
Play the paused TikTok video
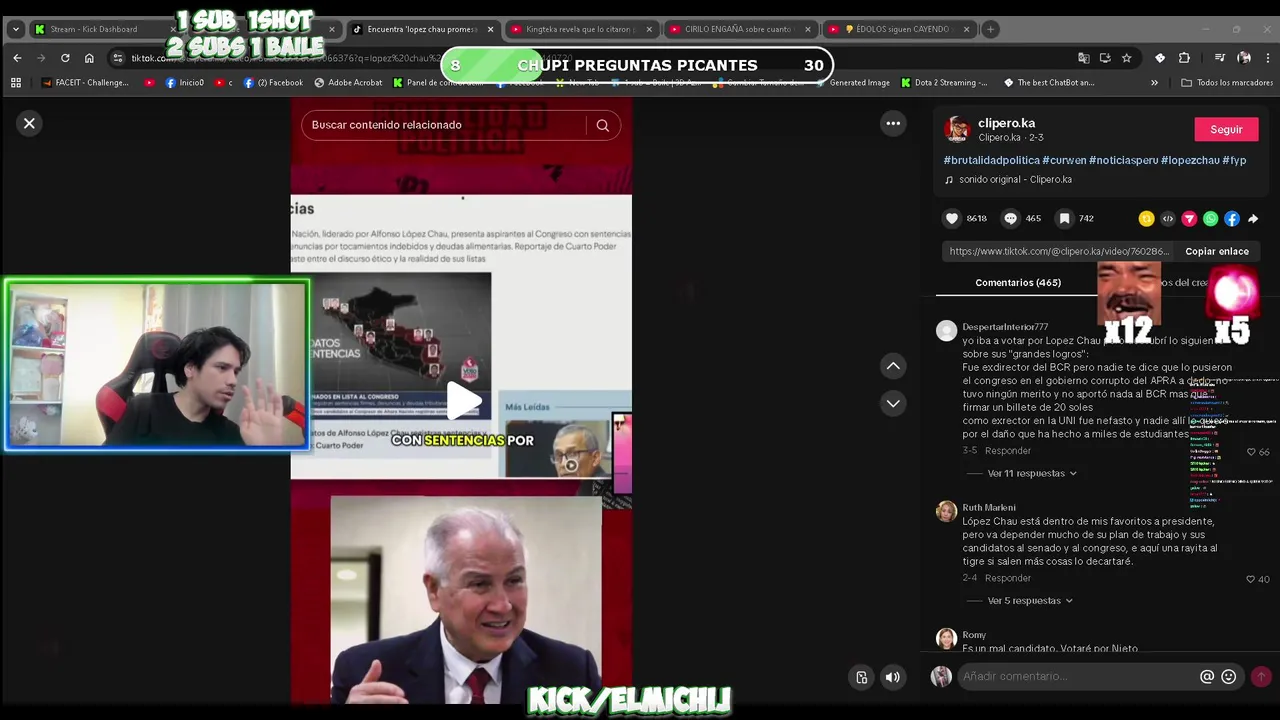coord(463,401)
